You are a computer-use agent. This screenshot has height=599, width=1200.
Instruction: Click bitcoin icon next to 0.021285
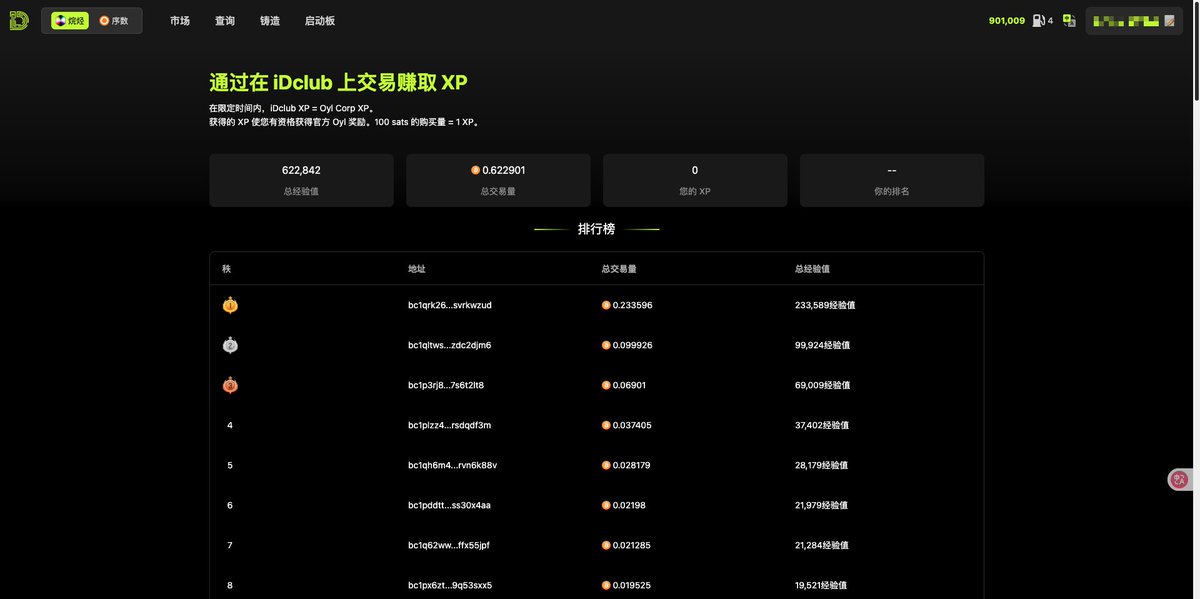coord(606,545)
